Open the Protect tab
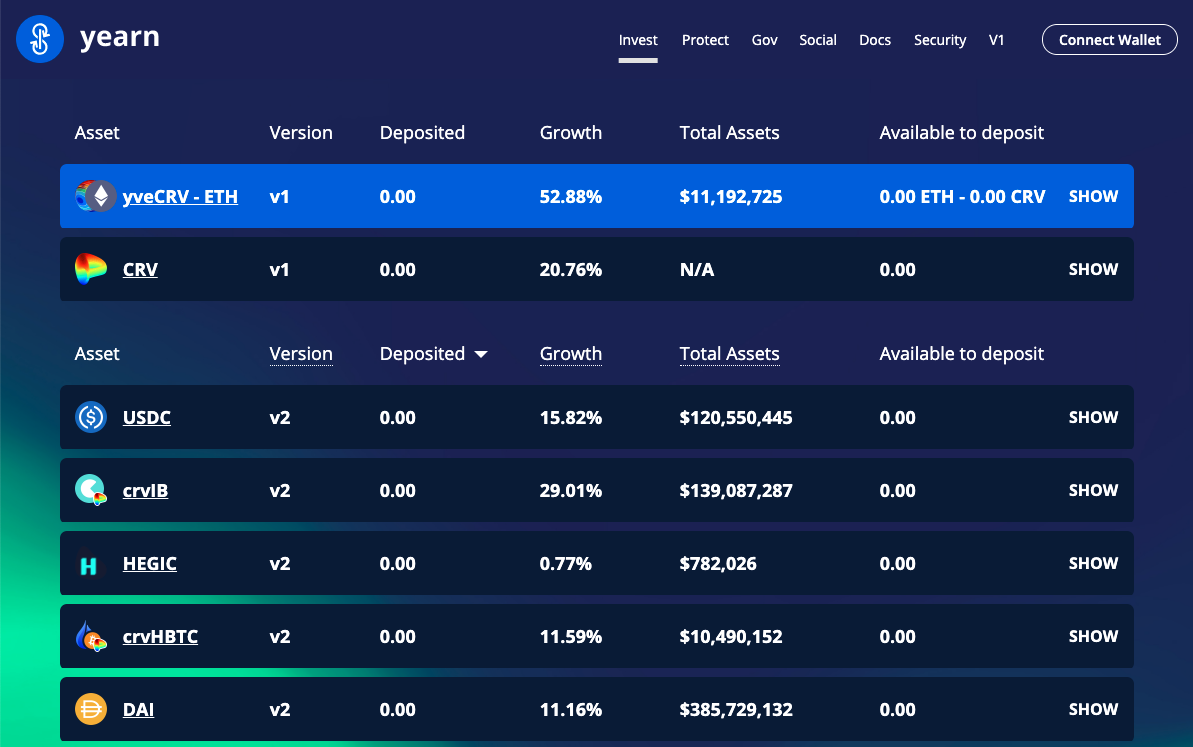This screenshot has height=747, width=1193. (705, 40)
